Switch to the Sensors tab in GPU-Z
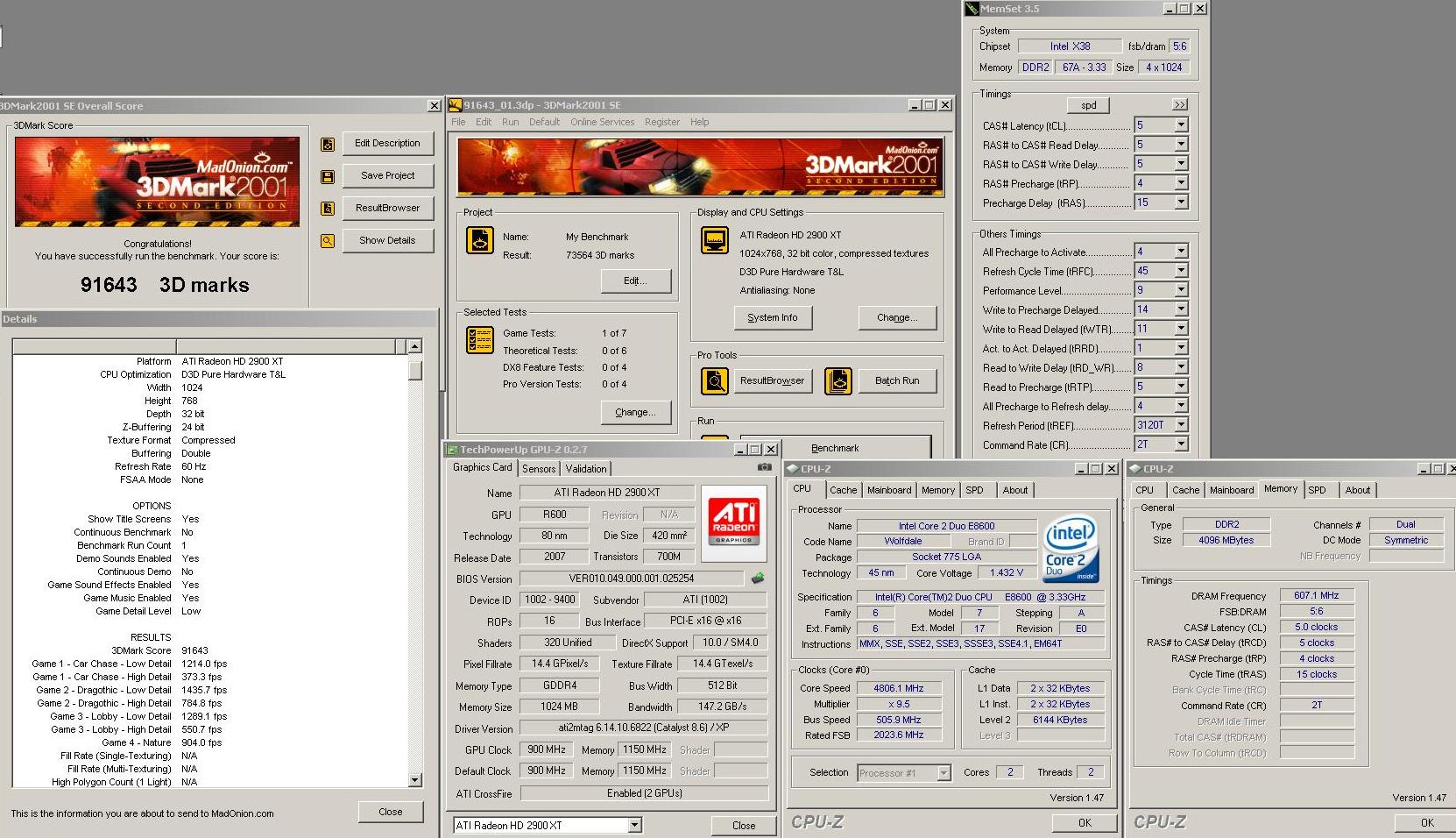1456x838 pixels. pyautogui.click(x=539, y=469)
